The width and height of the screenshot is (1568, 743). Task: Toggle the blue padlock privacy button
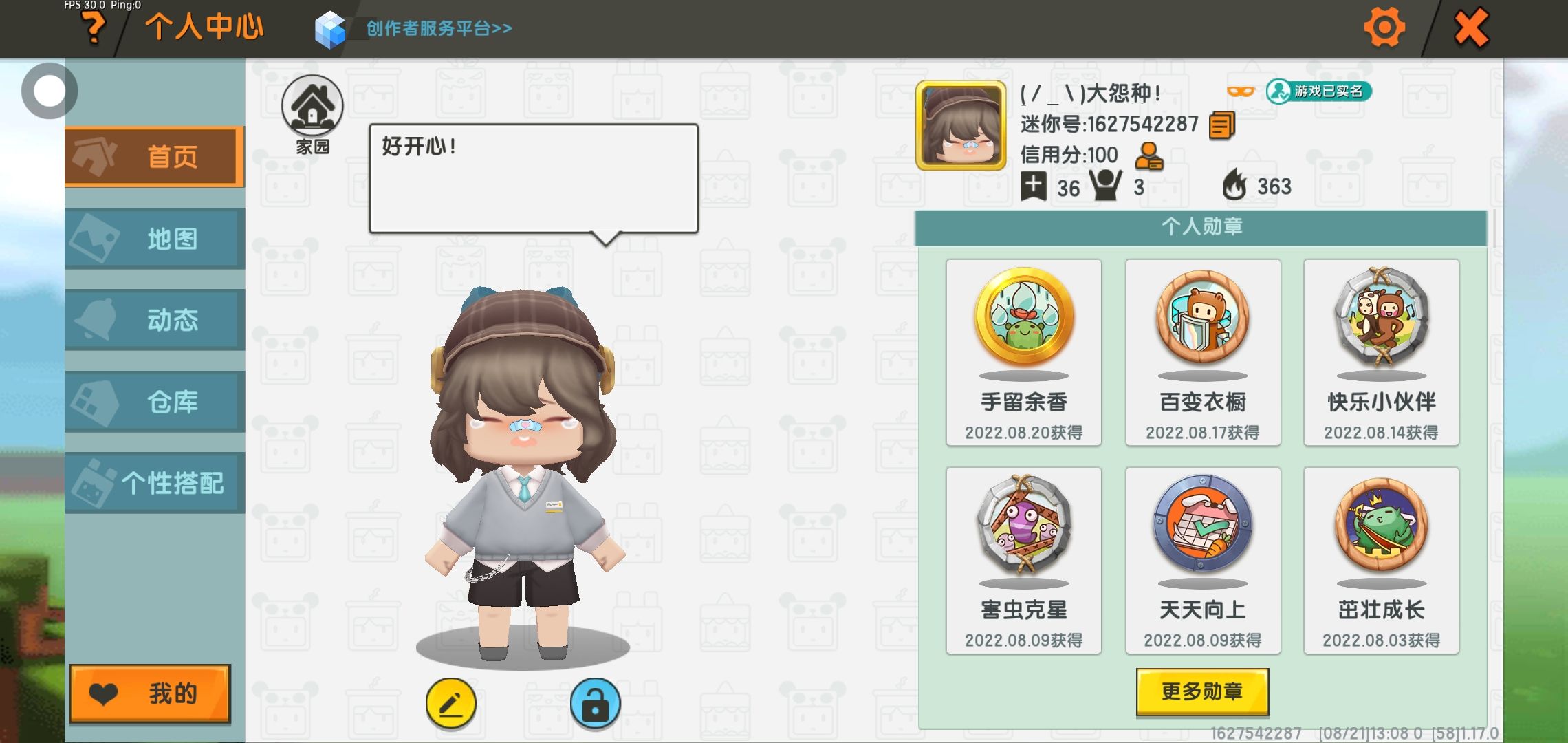[595, 704]
